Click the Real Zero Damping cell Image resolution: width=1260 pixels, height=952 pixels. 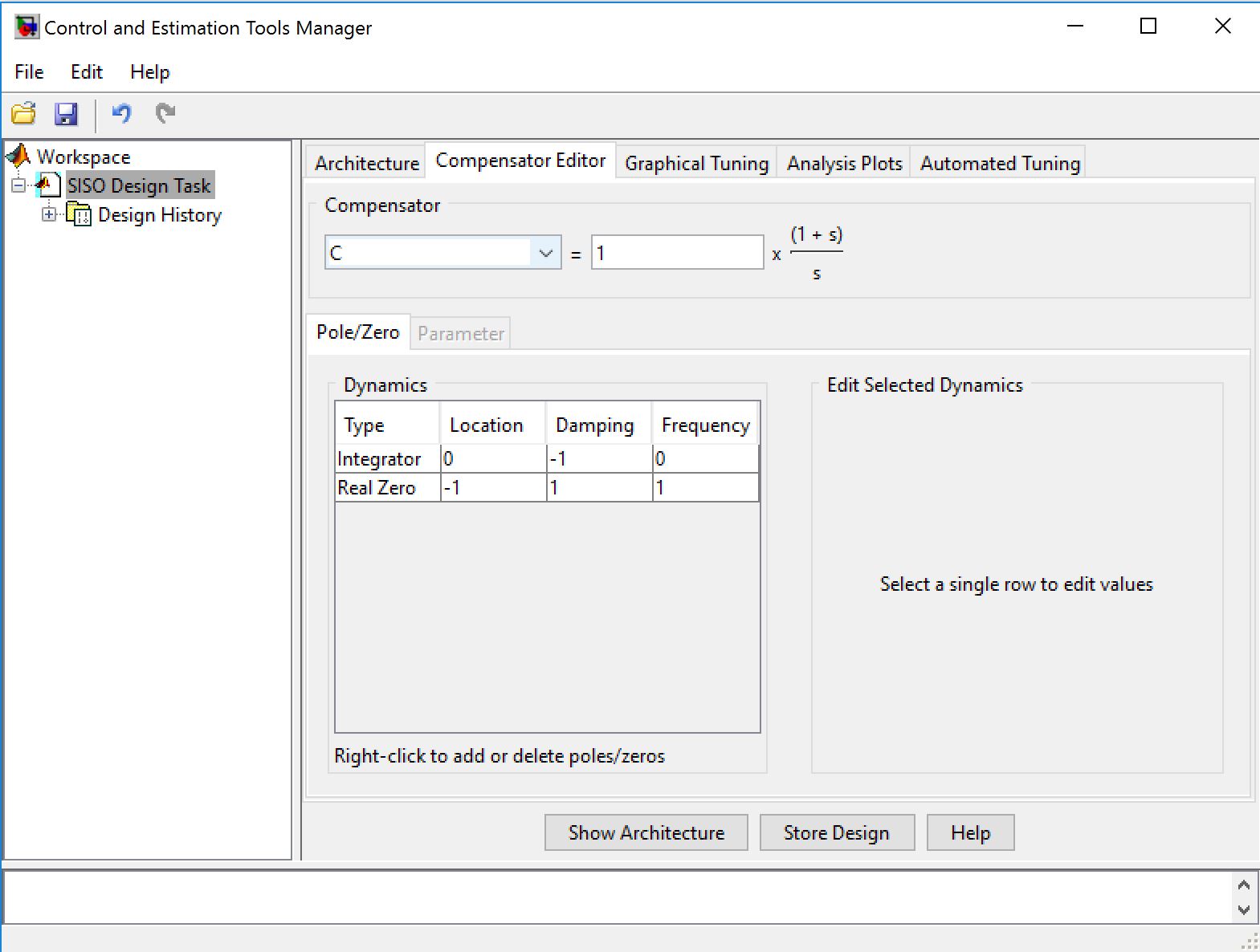[600, 487]
